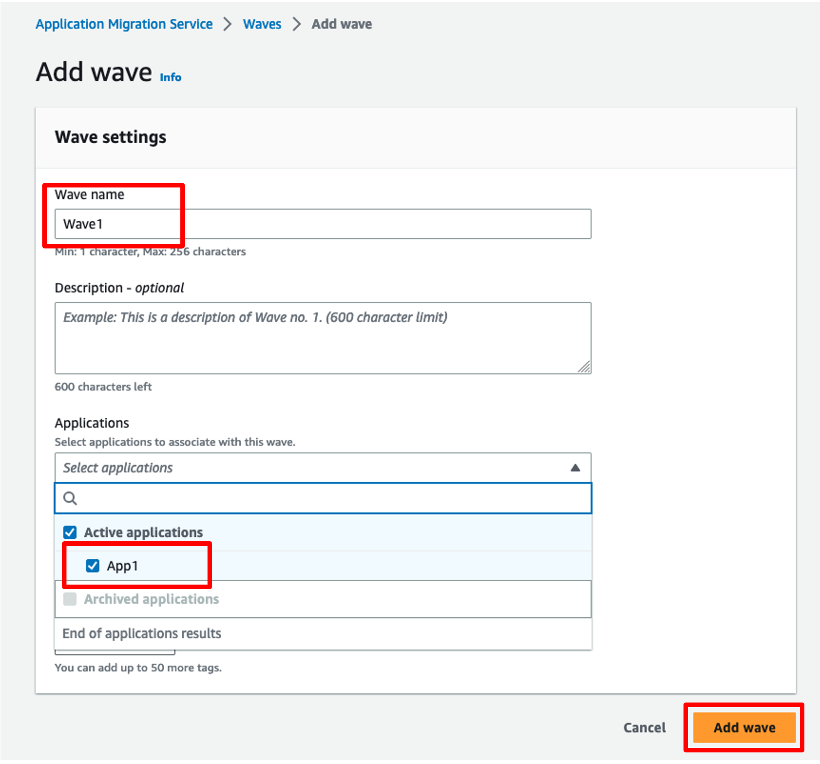Click the 'Wave settings' heading

pyautogui.click(x=111, y=137)
